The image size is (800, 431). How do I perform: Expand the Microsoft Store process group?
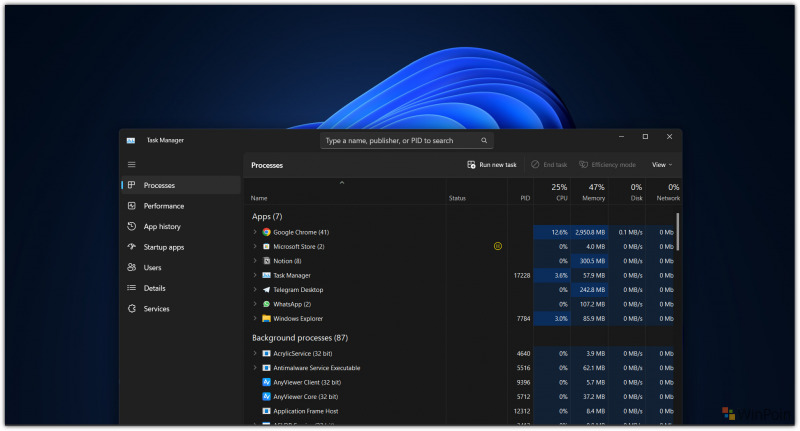255,246
